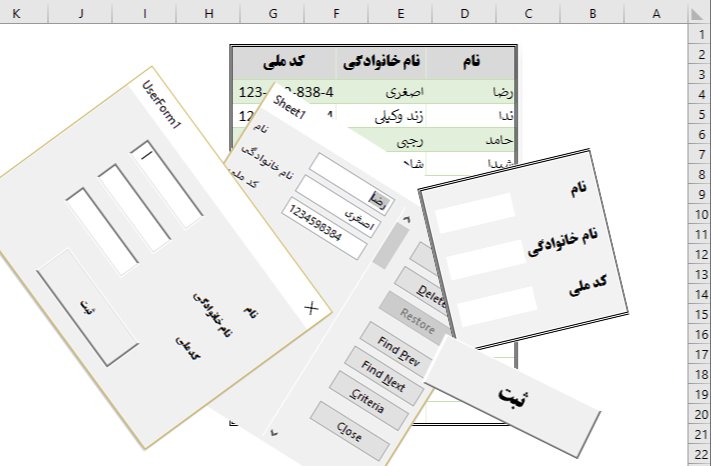Viewport: 711px width, 466px height.
Task: Click the نام خانوادگی label in the Sheet1 form
Action: point(267,163)
